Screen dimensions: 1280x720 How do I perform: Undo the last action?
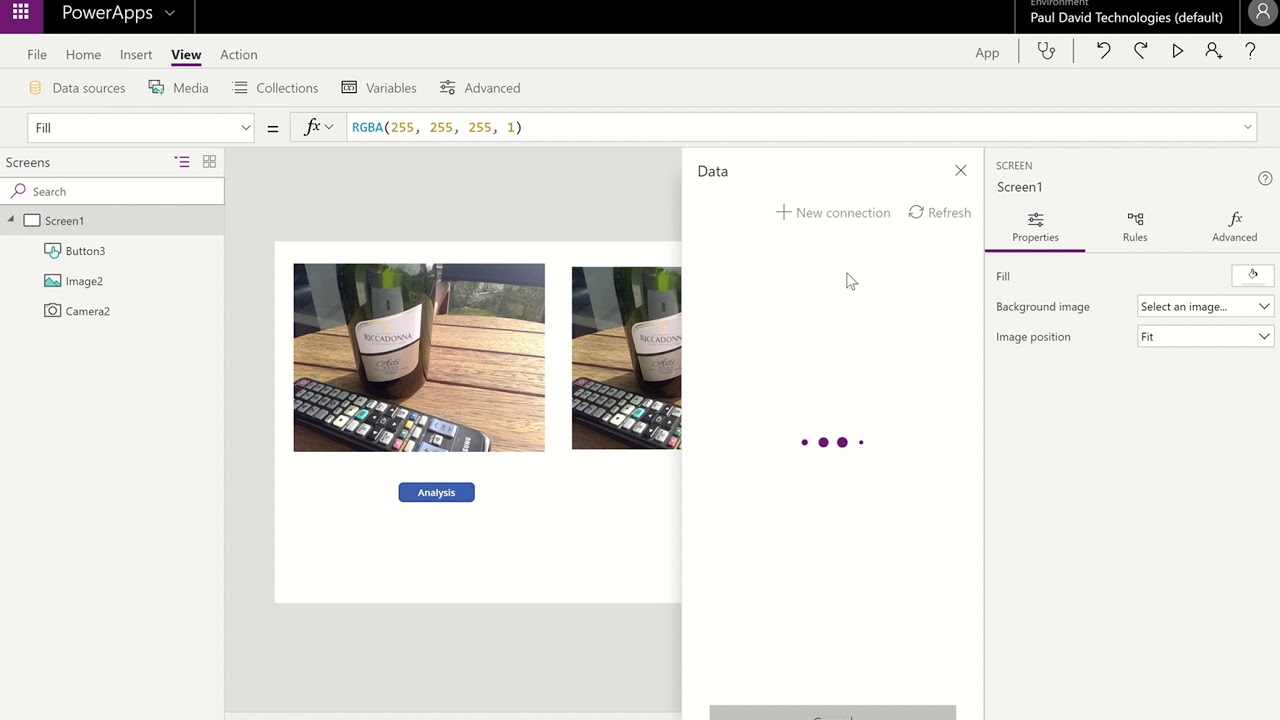1103,51
